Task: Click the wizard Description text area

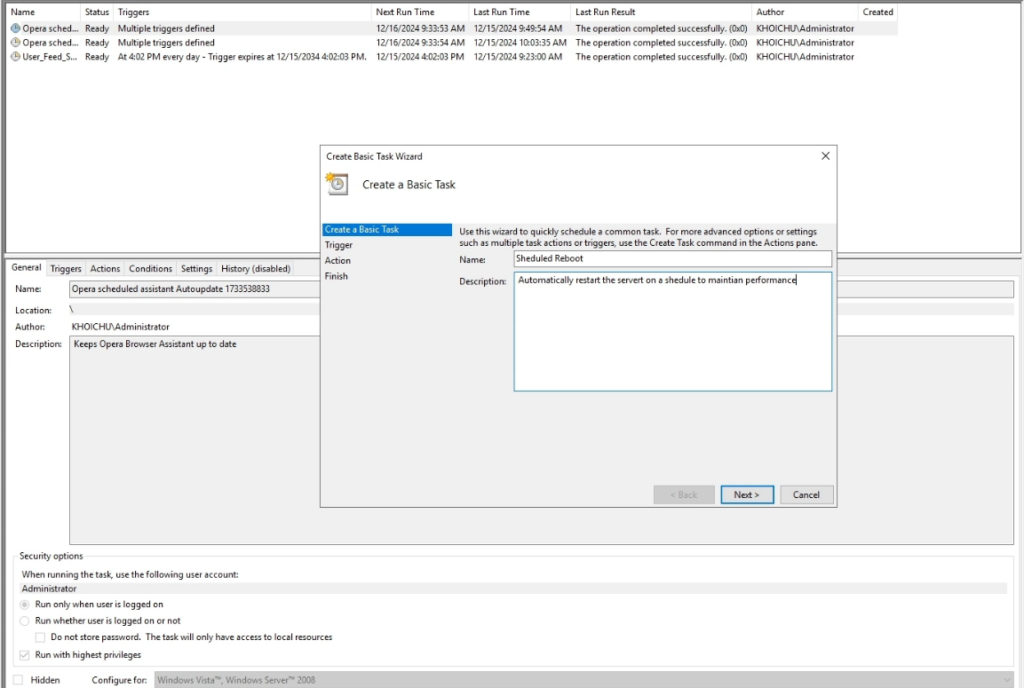Action: pyautogui.click(x=672, y=332)
